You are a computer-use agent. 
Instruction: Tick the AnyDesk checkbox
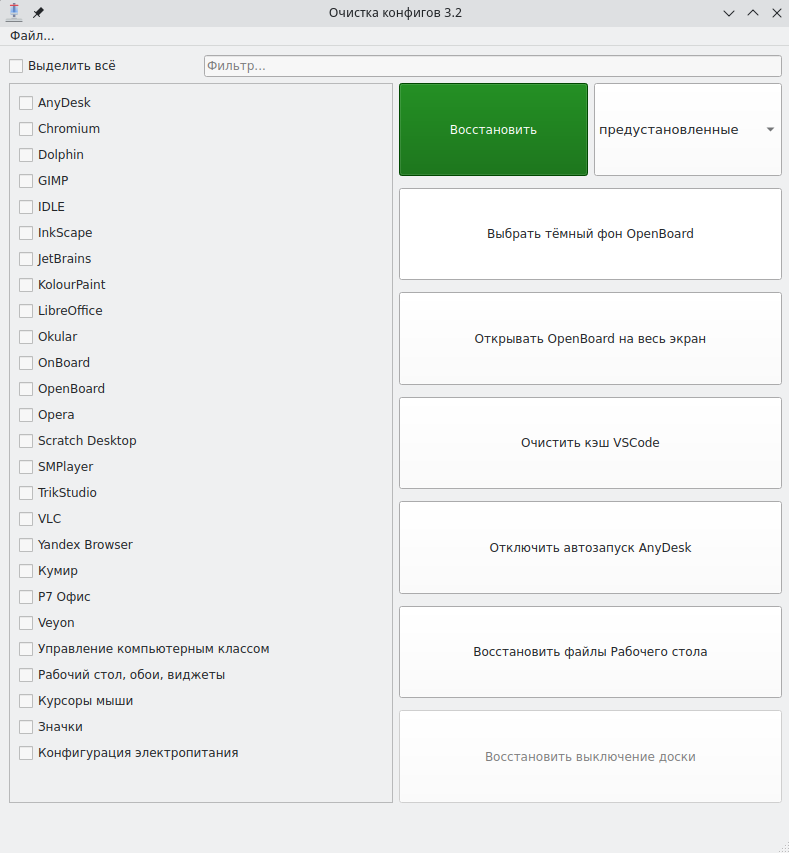(26, 103)
